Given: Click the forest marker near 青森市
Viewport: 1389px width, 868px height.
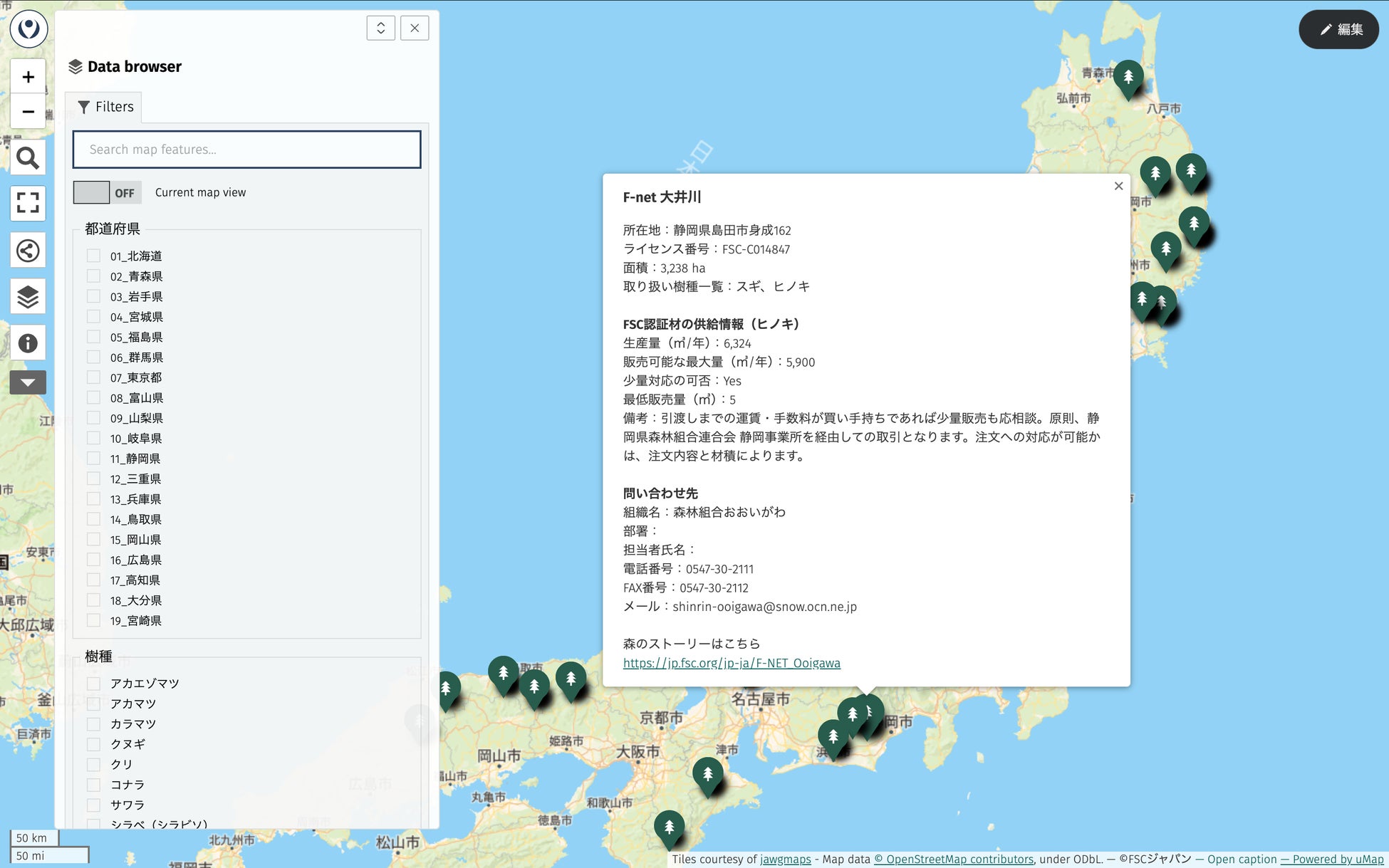Looking at the screenshot, I should 1128,77.
